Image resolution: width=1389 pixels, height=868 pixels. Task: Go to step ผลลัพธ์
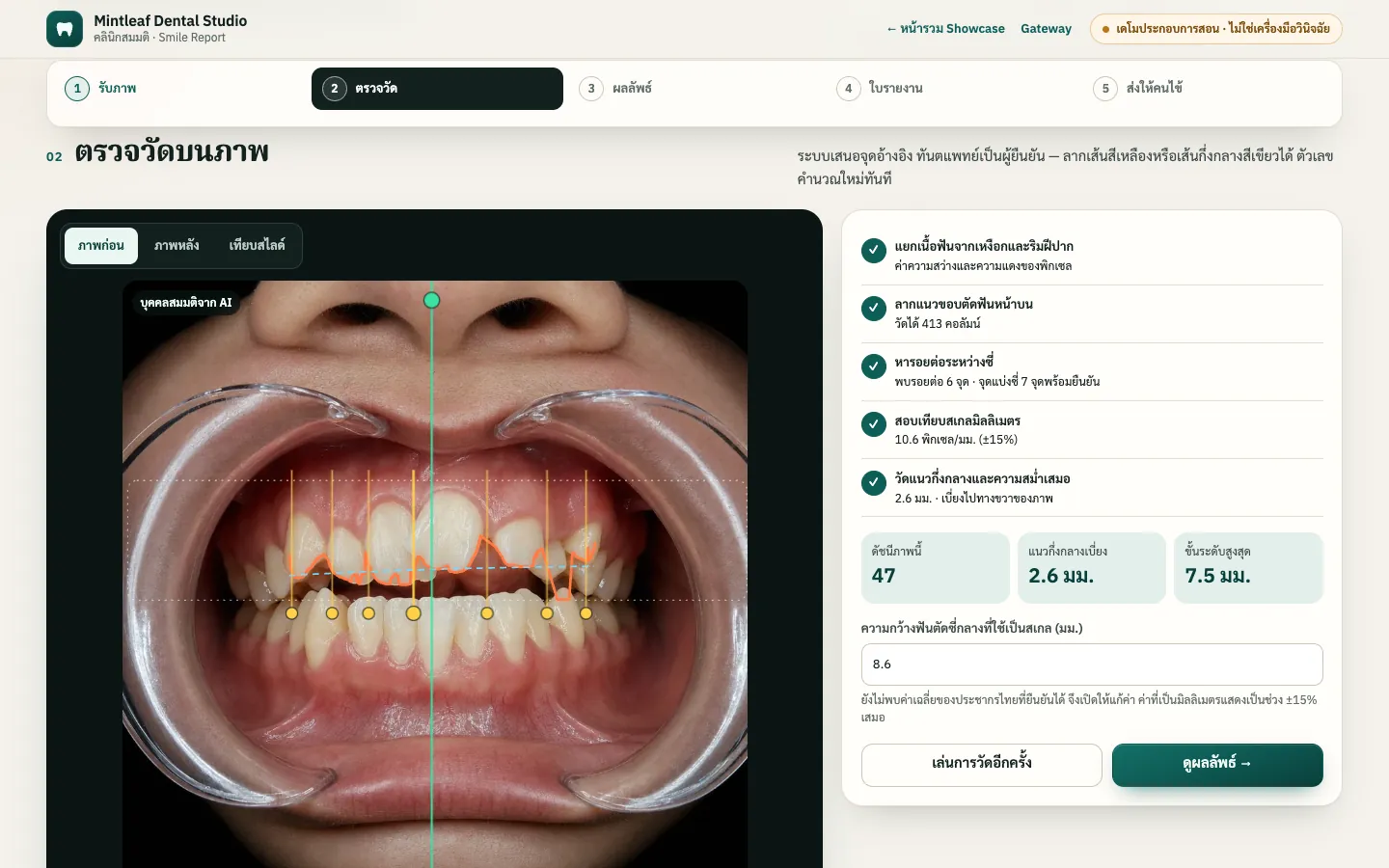click(x=694, y=89)
